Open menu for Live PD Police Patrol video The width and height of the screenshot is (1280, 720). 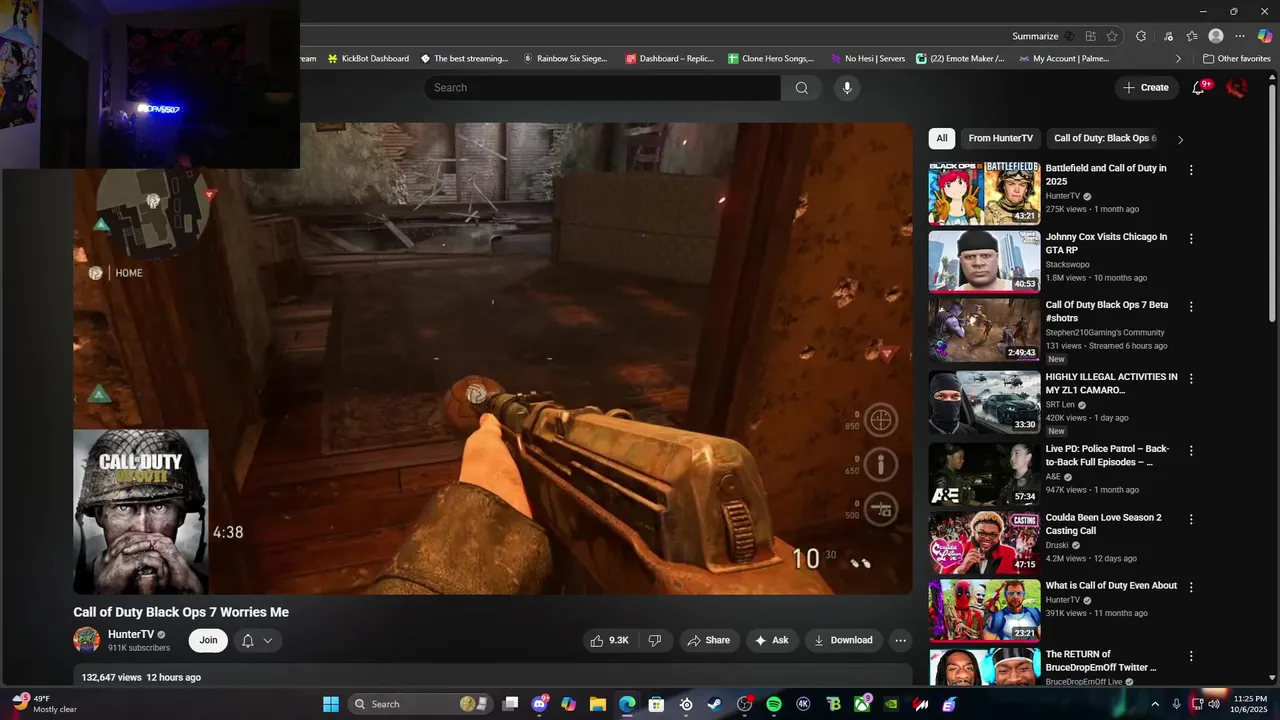point(1191,451)
